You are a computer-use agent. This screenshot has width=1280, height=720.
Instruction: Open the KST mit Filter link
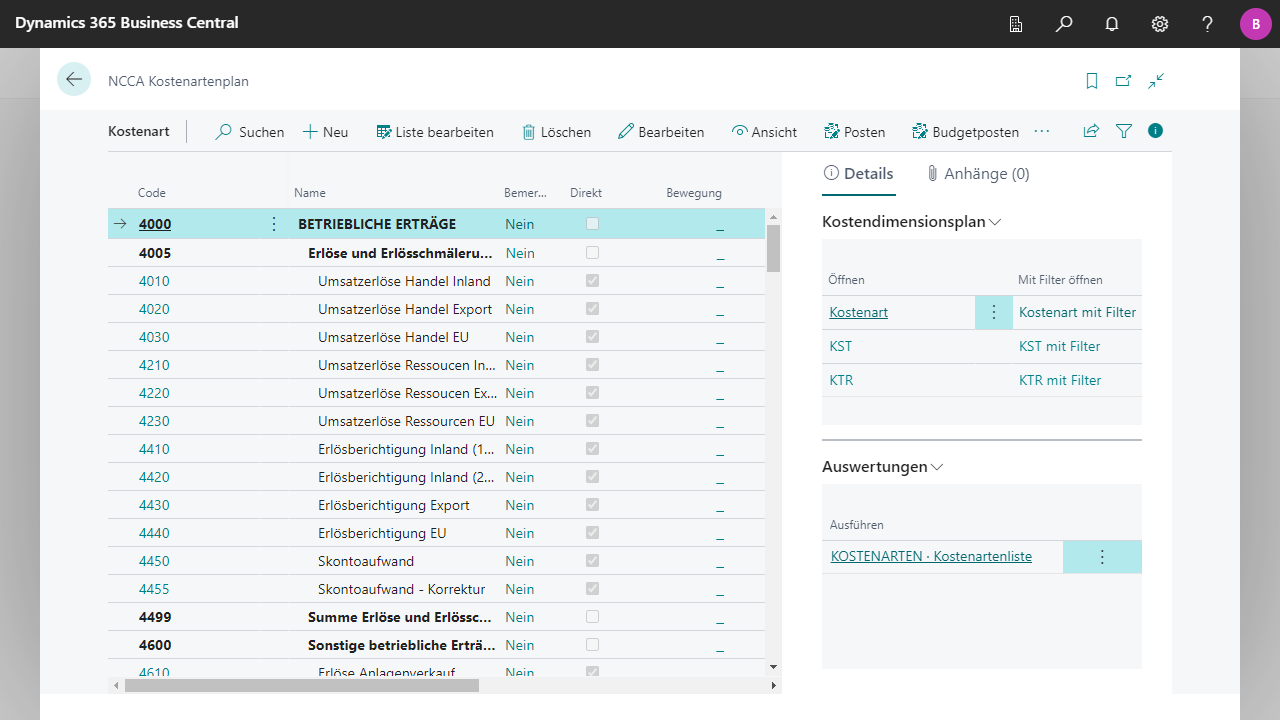click(x=1059, y=347)
